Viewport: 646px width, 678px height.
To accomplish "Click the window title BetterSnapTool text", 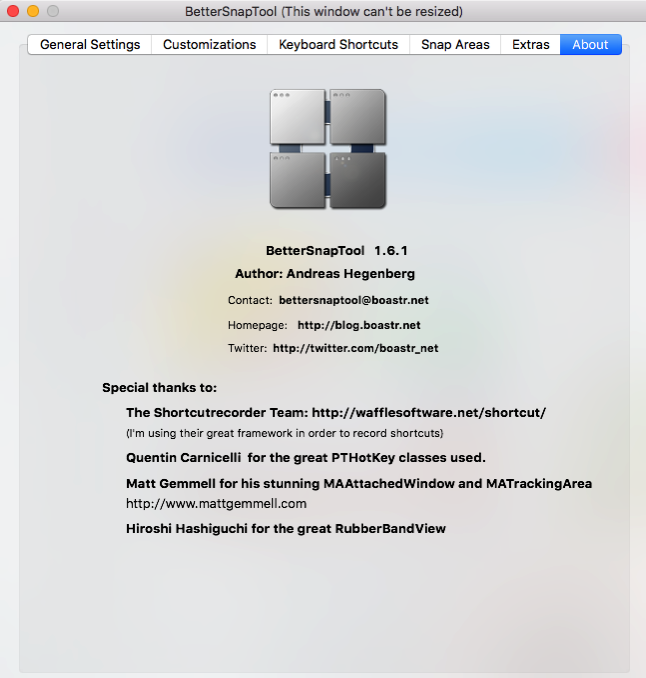I will (x=324, y=11).
